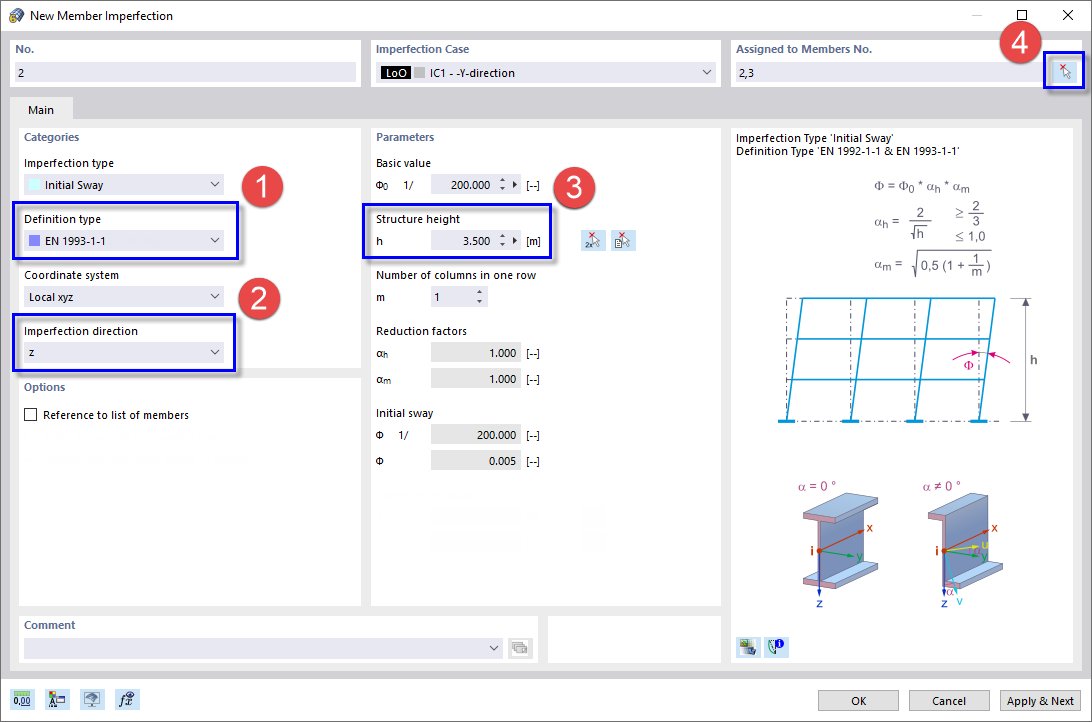Switch to the Main tab
Image resolution: width=1092 pixels, height=722 pixels.
tap(41, 110)
